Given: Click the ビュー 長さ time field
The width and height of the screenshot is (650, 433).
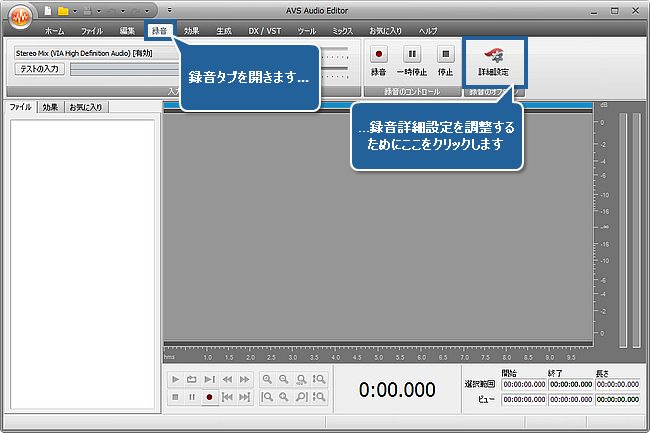Looking at the screenshot, I should click(618, 399).
